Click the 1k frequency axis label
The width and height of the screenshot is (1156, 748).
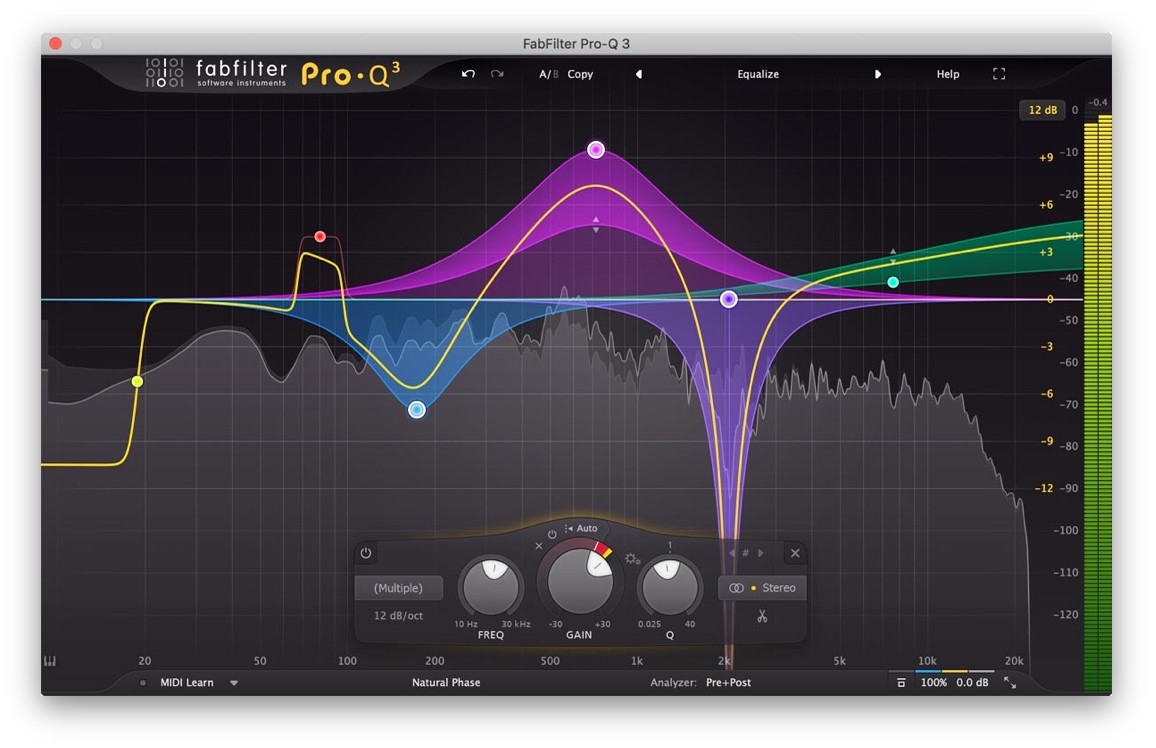(x=637, y=661)
